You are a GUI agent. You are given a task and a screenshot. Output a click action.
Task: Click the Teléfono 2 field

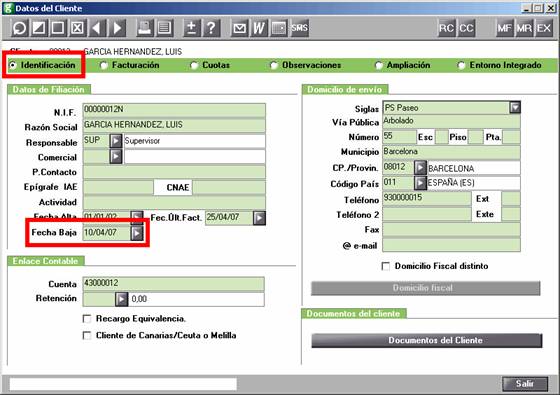427,214
